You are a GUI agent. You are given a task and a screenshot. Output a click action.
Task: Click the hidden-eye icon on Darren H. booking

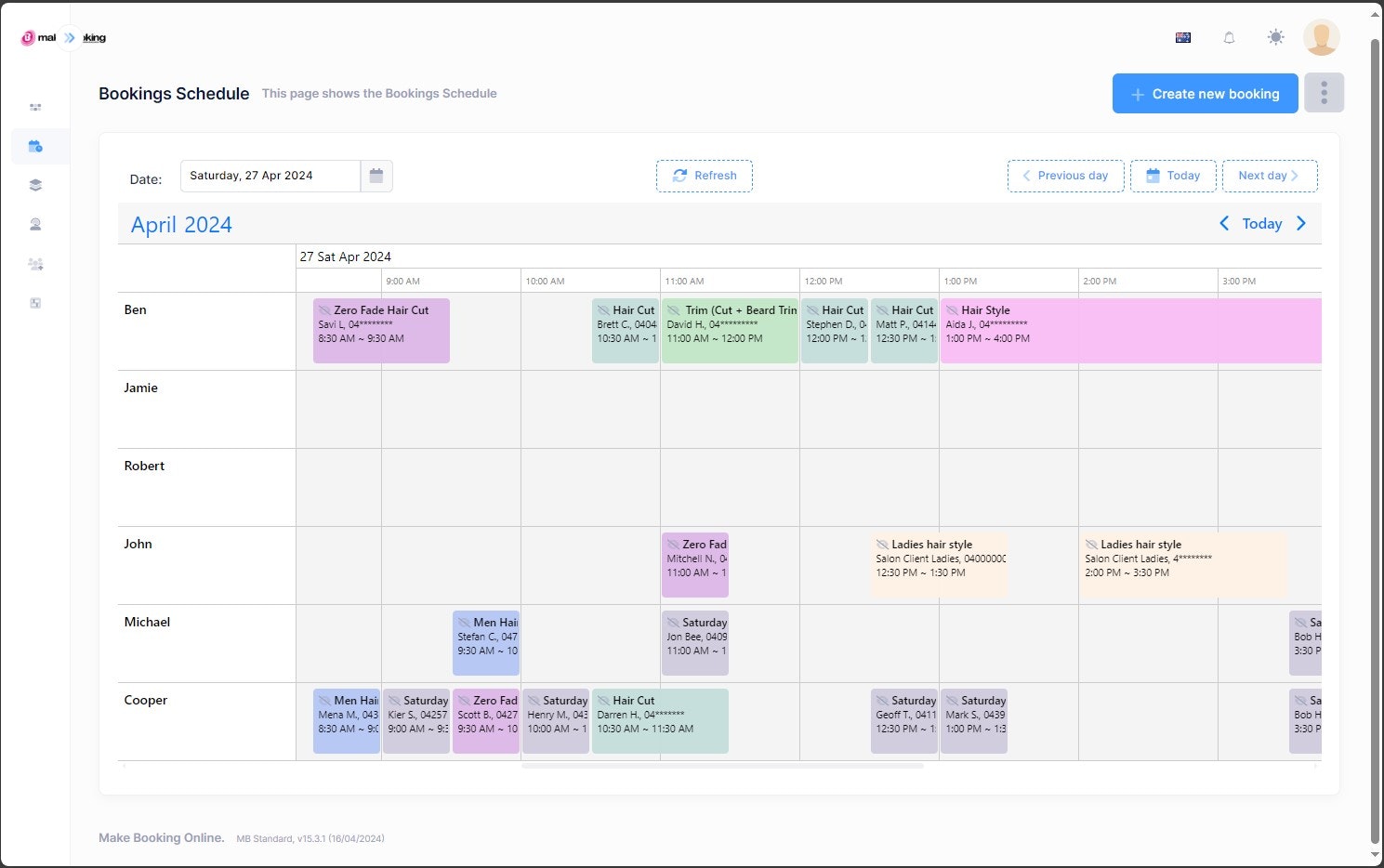coord(603,701)
